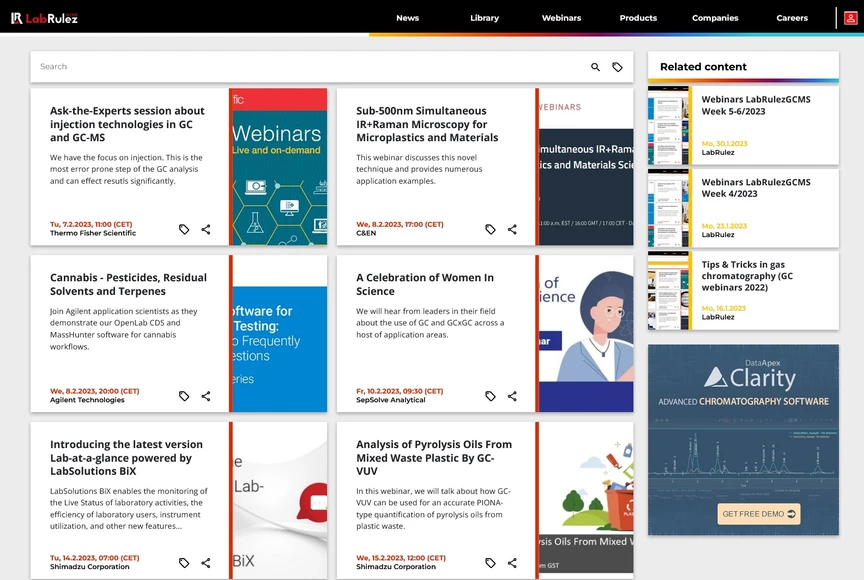The height and width of the screenshot is (580, 864).
Task: Open the Companies menu item
Action: point(715,18)
